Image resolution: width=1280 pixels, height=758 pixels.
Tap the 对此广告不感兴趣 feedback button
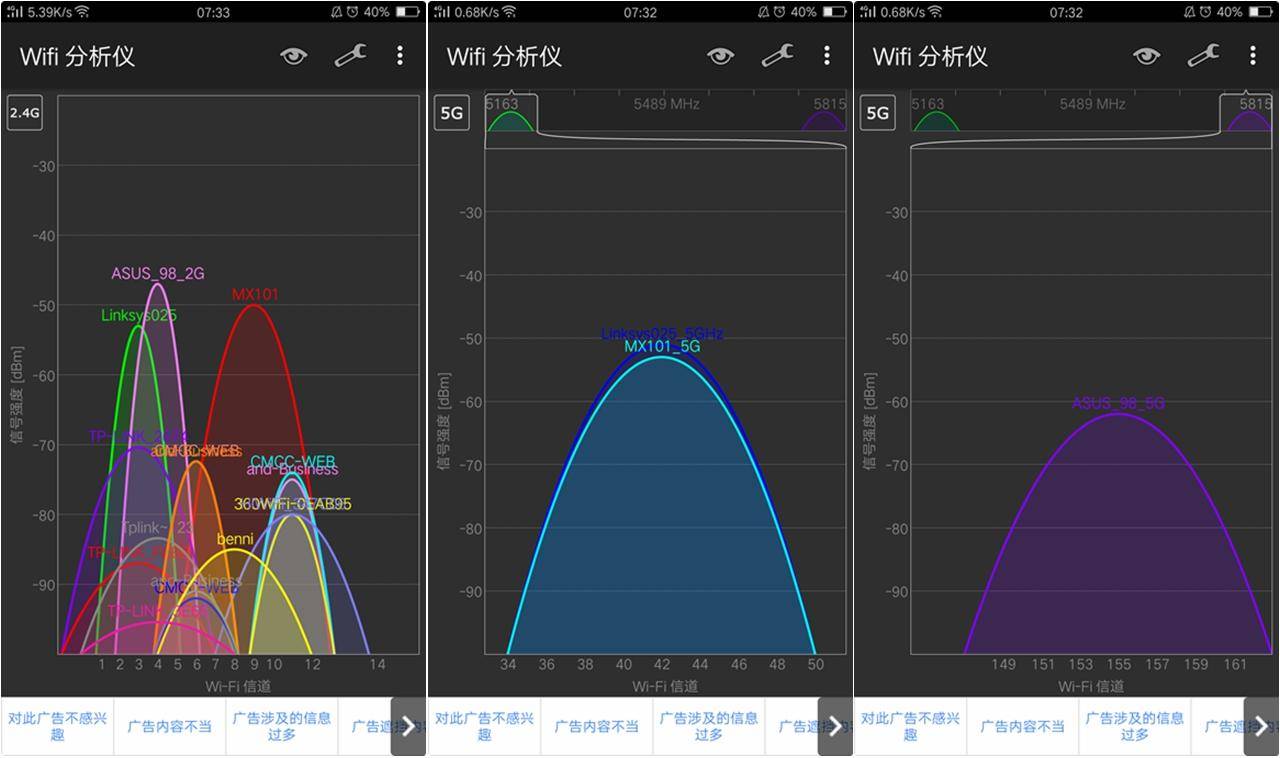[57, 725]
